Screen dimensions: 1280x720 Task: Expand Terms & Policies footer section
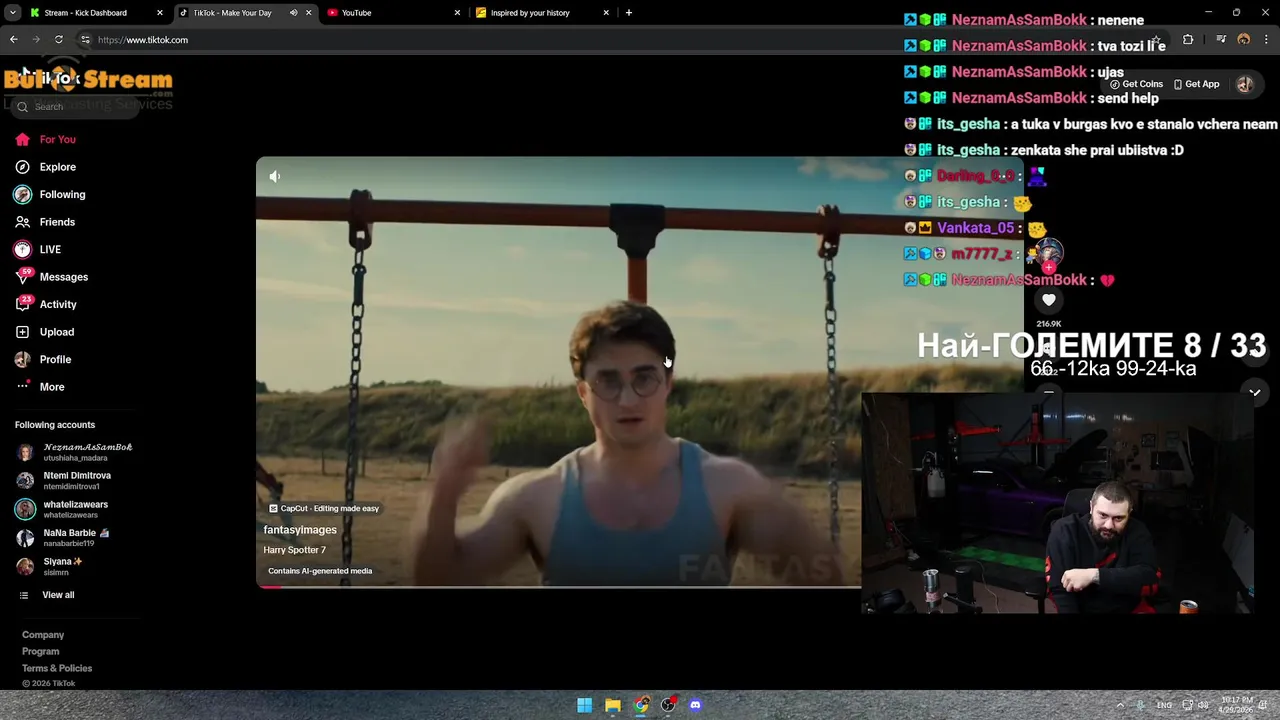tap(57, 668)
